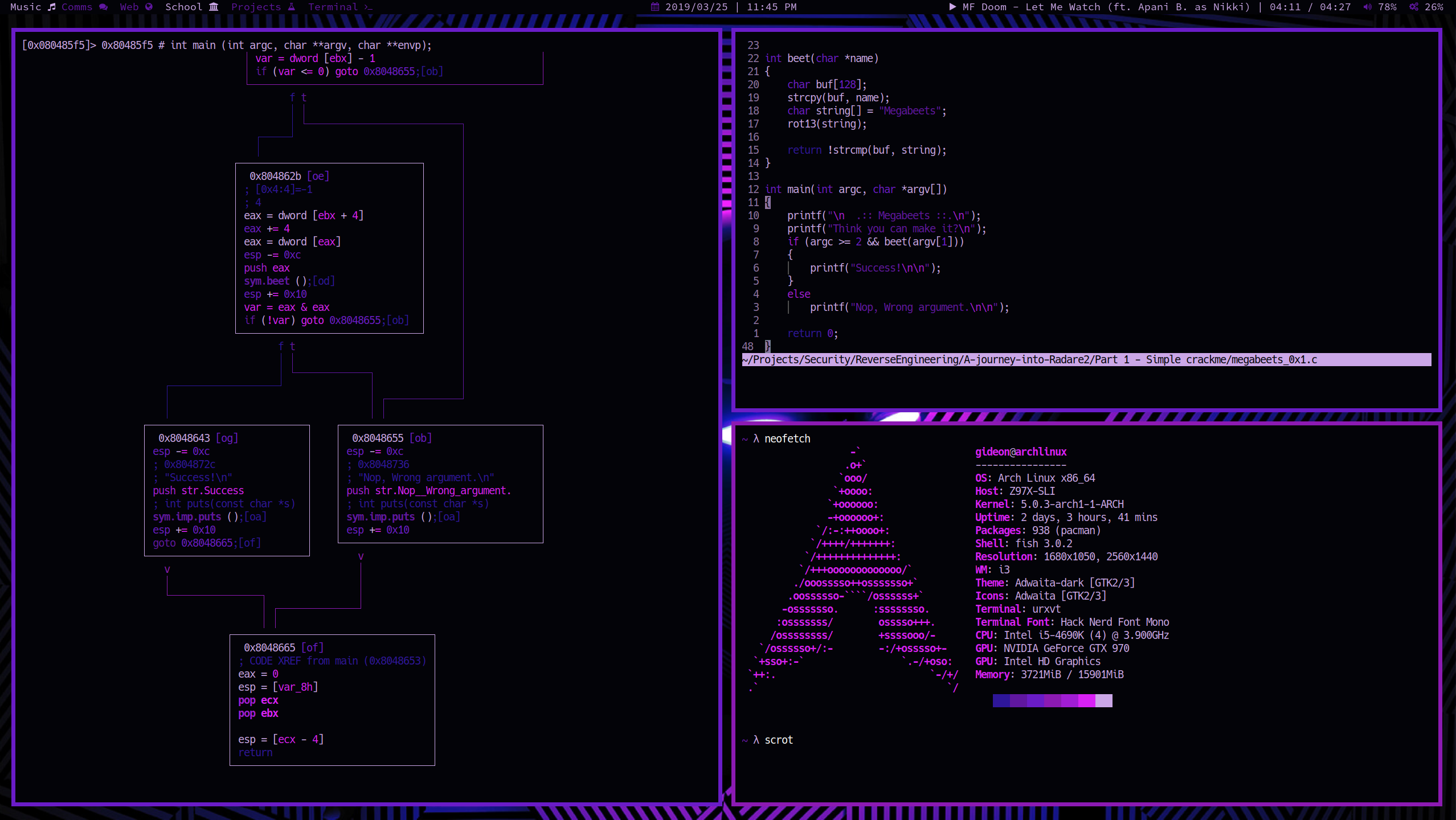Click the Memory: 3721MiB / 15901MiB line
The image size is (1456, 820).
[x=1049, y=674]
